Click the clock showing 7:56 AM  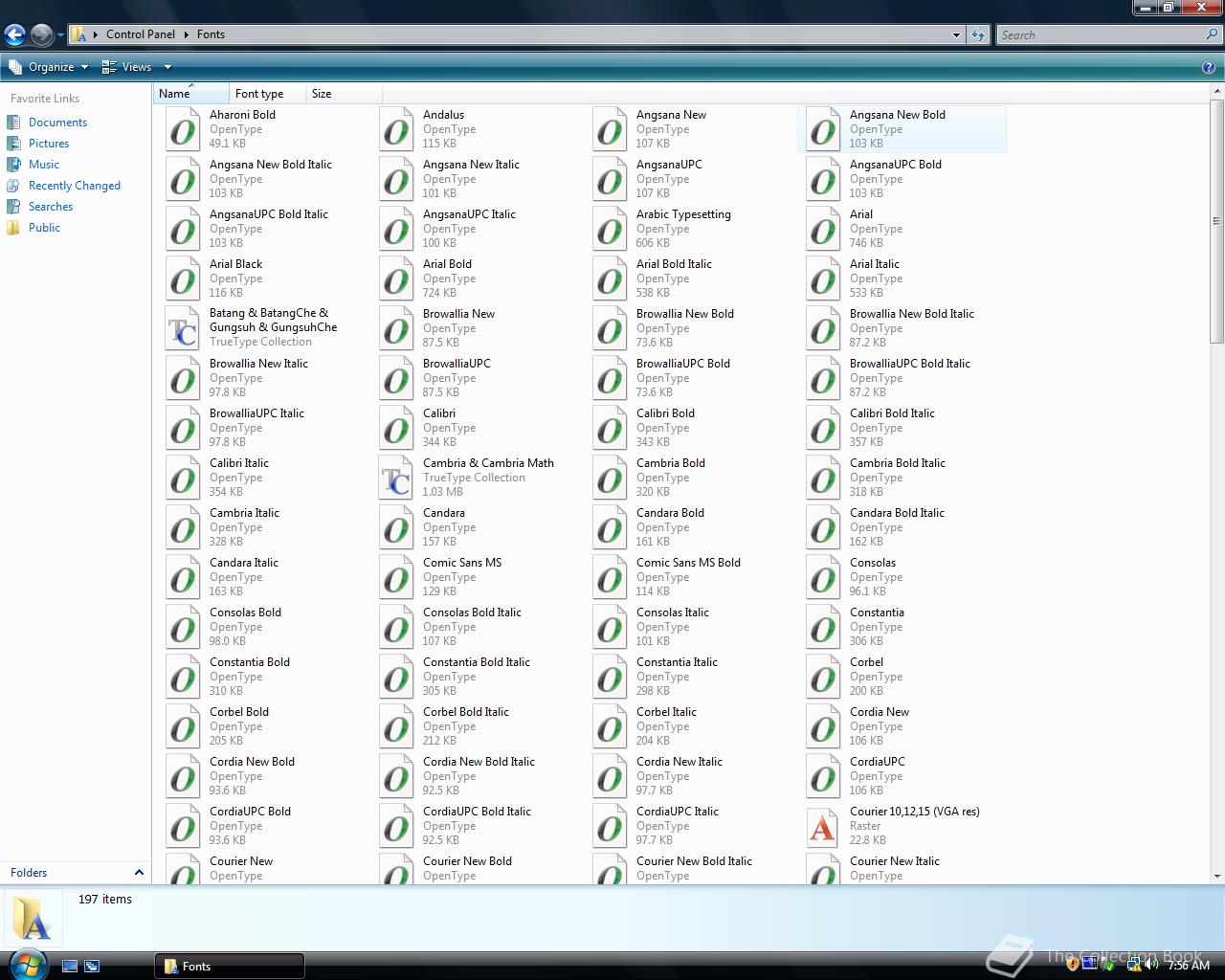(x=1189, y=966)
